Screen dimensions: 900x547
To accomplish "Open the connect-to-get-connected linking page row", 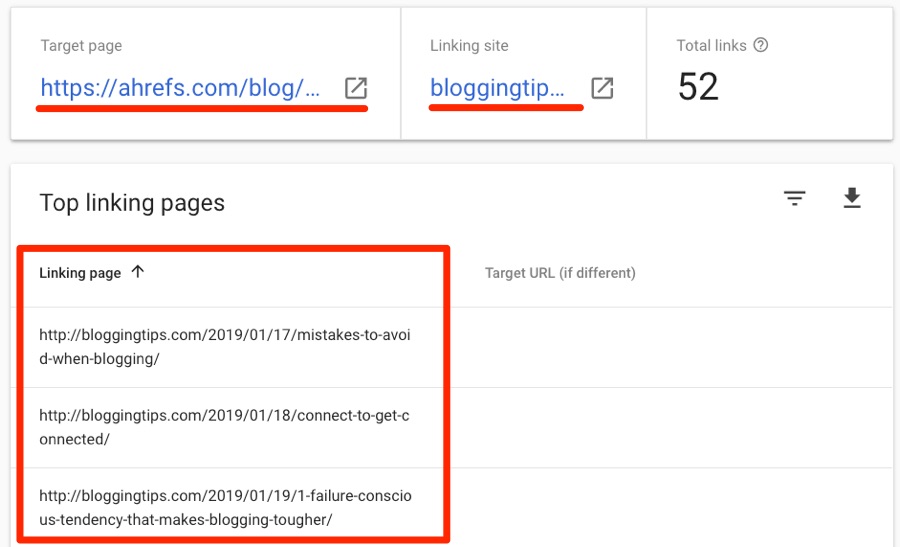I will (224, 427).
